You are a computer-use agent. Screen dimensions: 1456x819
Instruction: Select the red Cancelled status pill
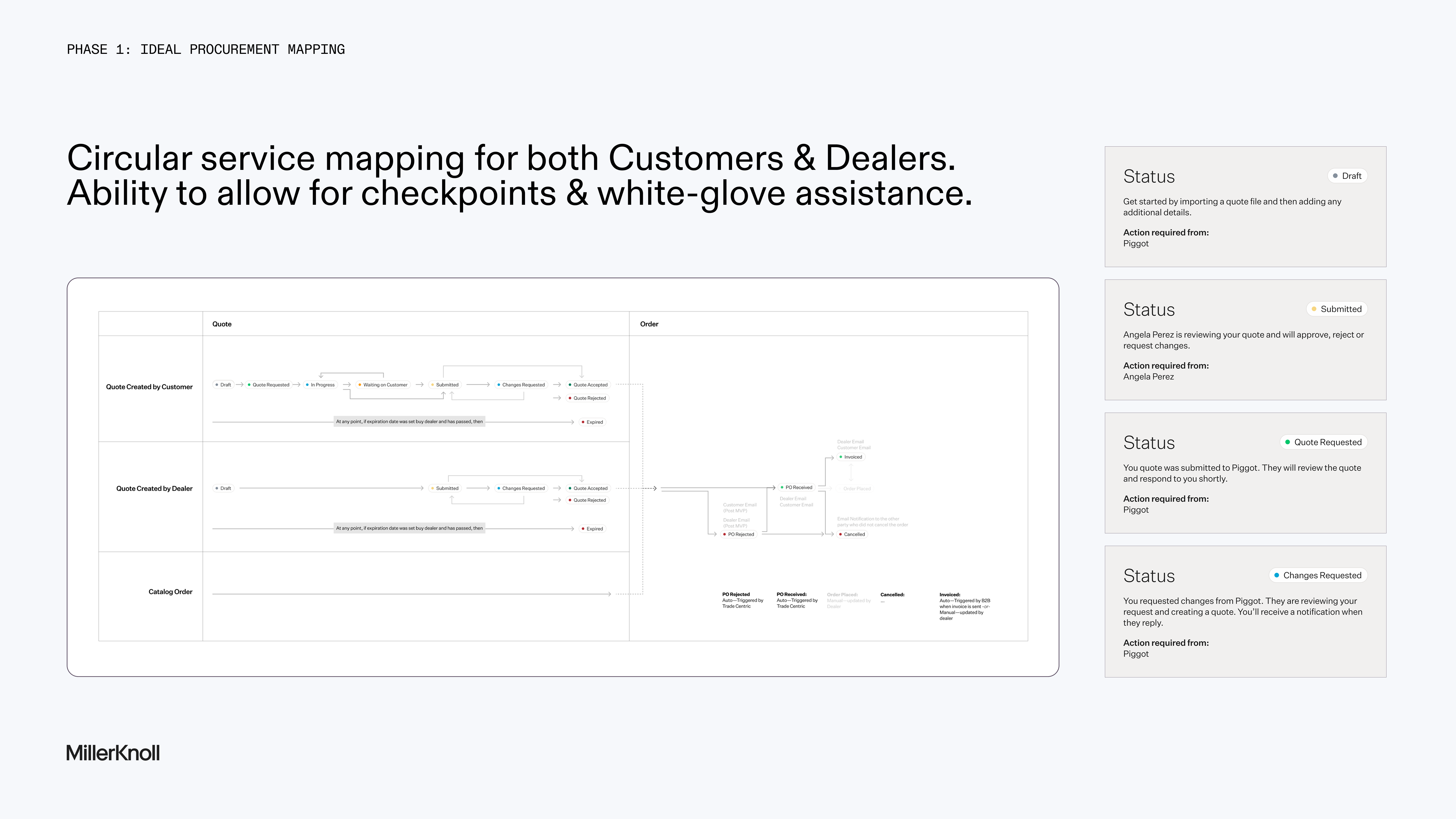852,534
